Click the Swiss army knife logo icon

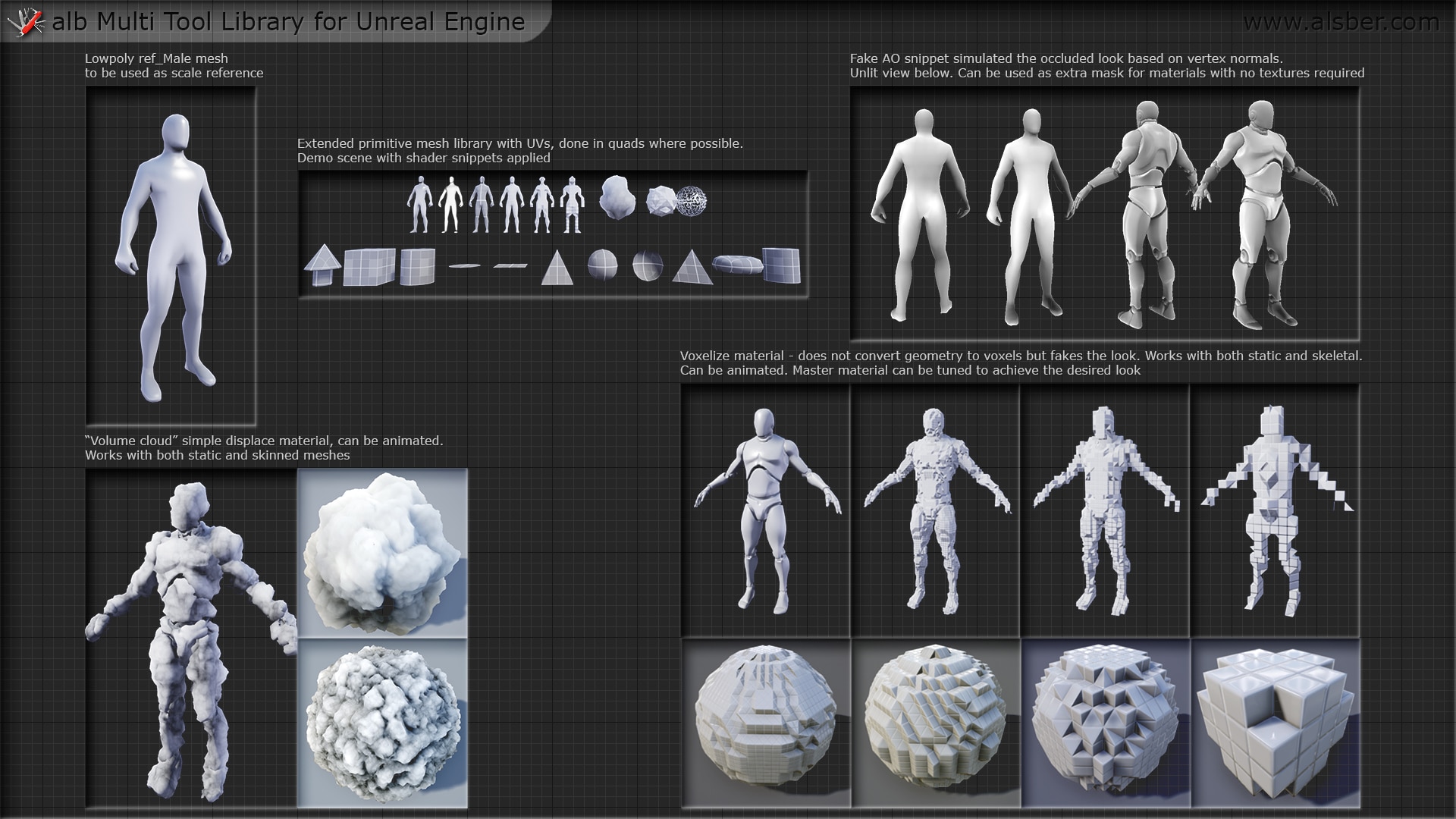[x=26, y=23]
